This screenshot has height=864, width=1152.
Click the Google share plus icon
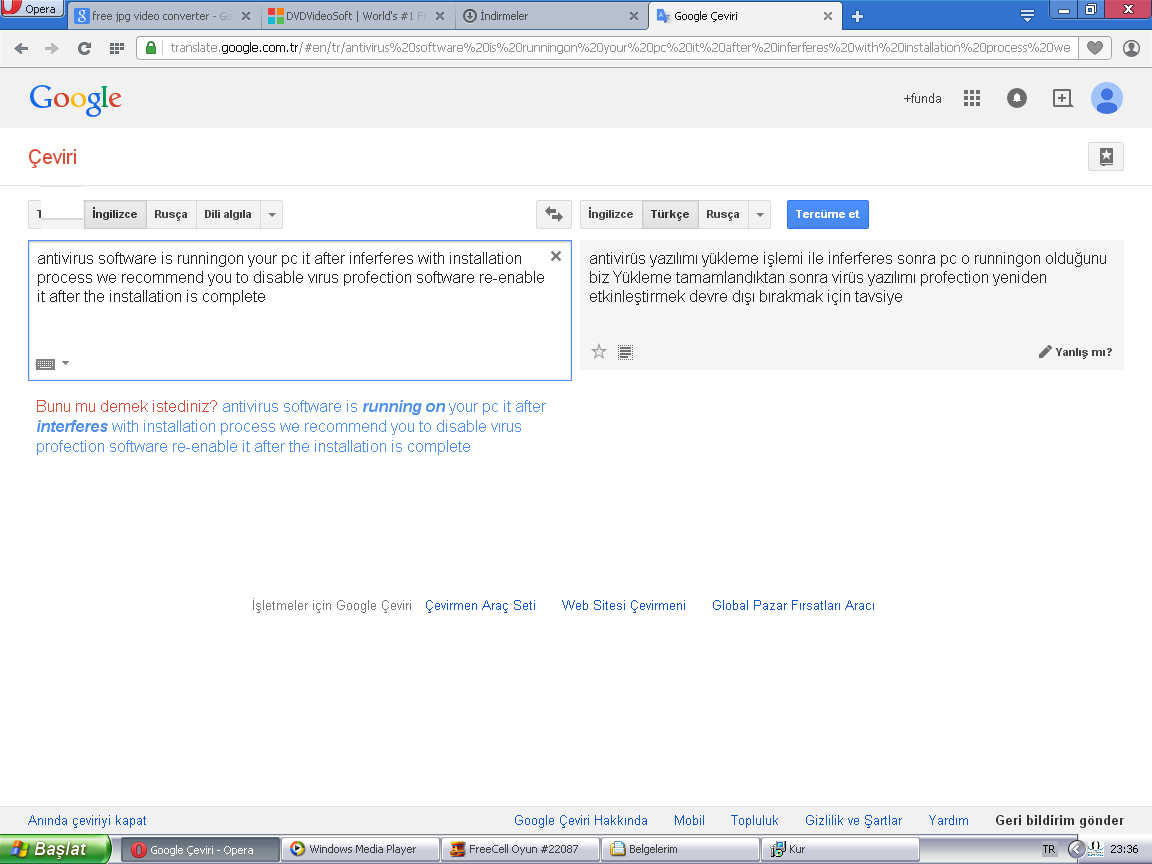[x=1062, y=98]
